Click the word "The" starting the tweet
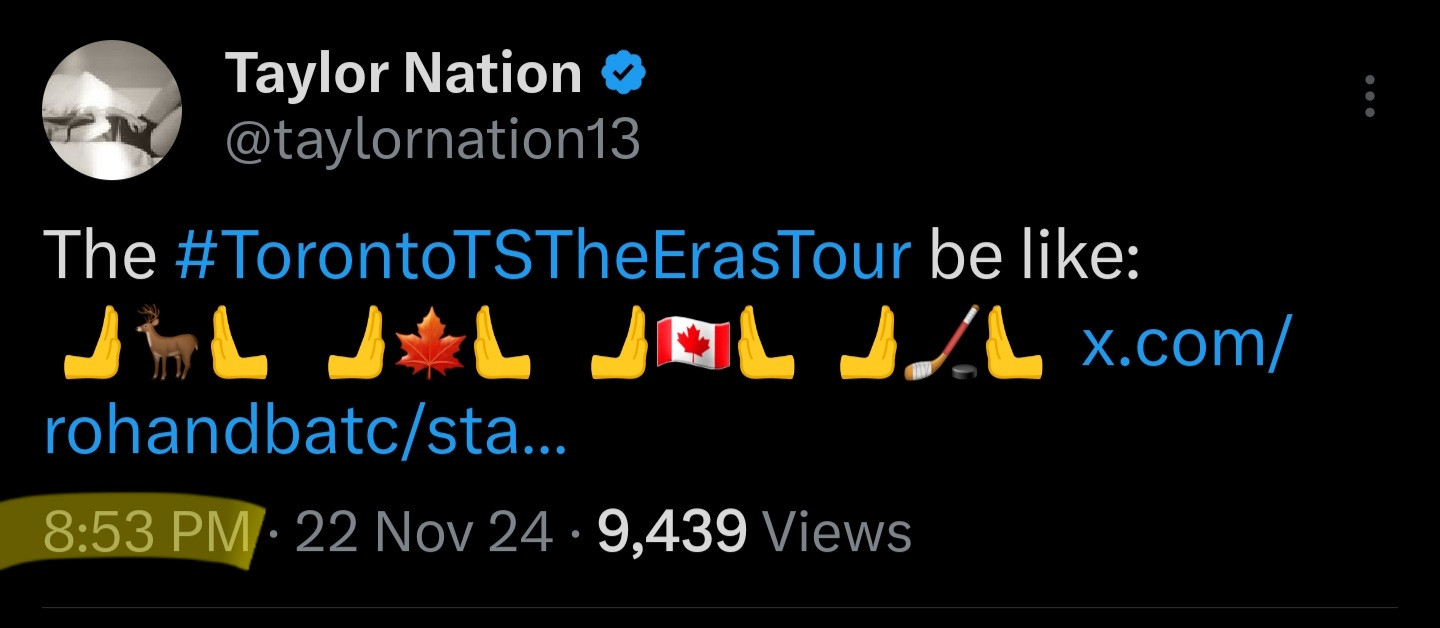Image resolution: width=1440 pixels, height=628 pixels. click(99, 255)
